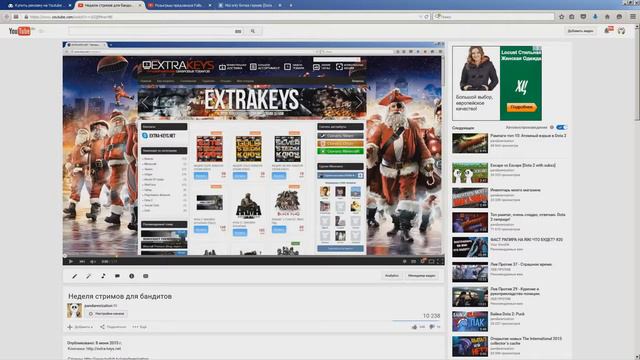The width and height of the screenshot is (640, 360).
Task: Click the ad's orange 'Подробнее' button
Action: coord(522,107)
